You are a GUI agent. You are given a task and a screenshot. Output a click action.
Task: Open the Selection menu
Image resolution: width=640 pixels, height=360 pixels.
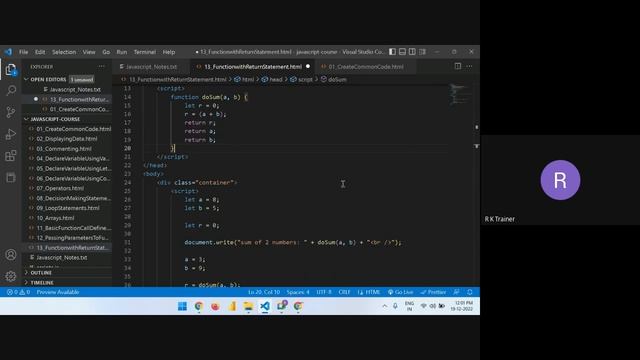[x=64, y=52]
